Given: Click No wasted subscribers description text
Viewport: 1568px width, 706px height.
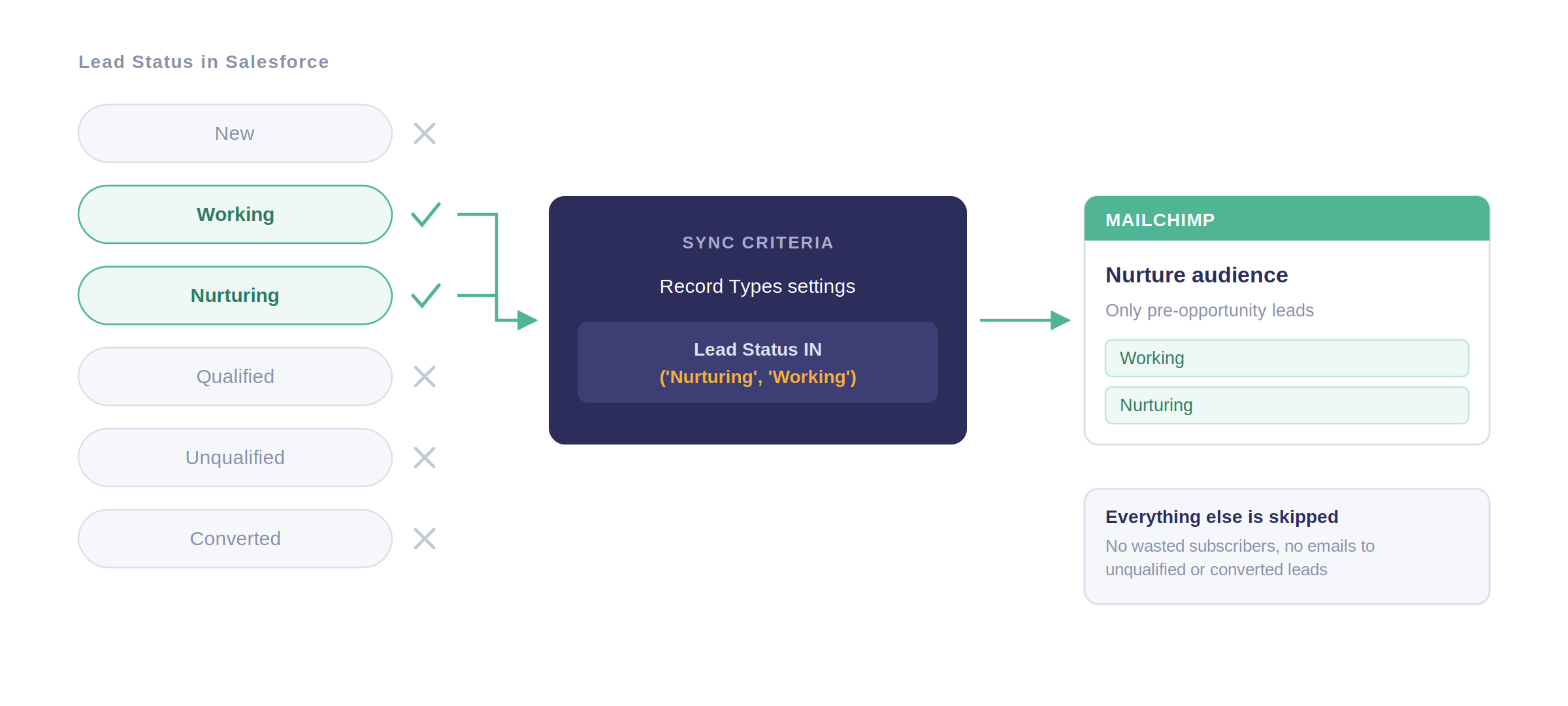Looking at the screenshot, I should tap(1240, 558).
